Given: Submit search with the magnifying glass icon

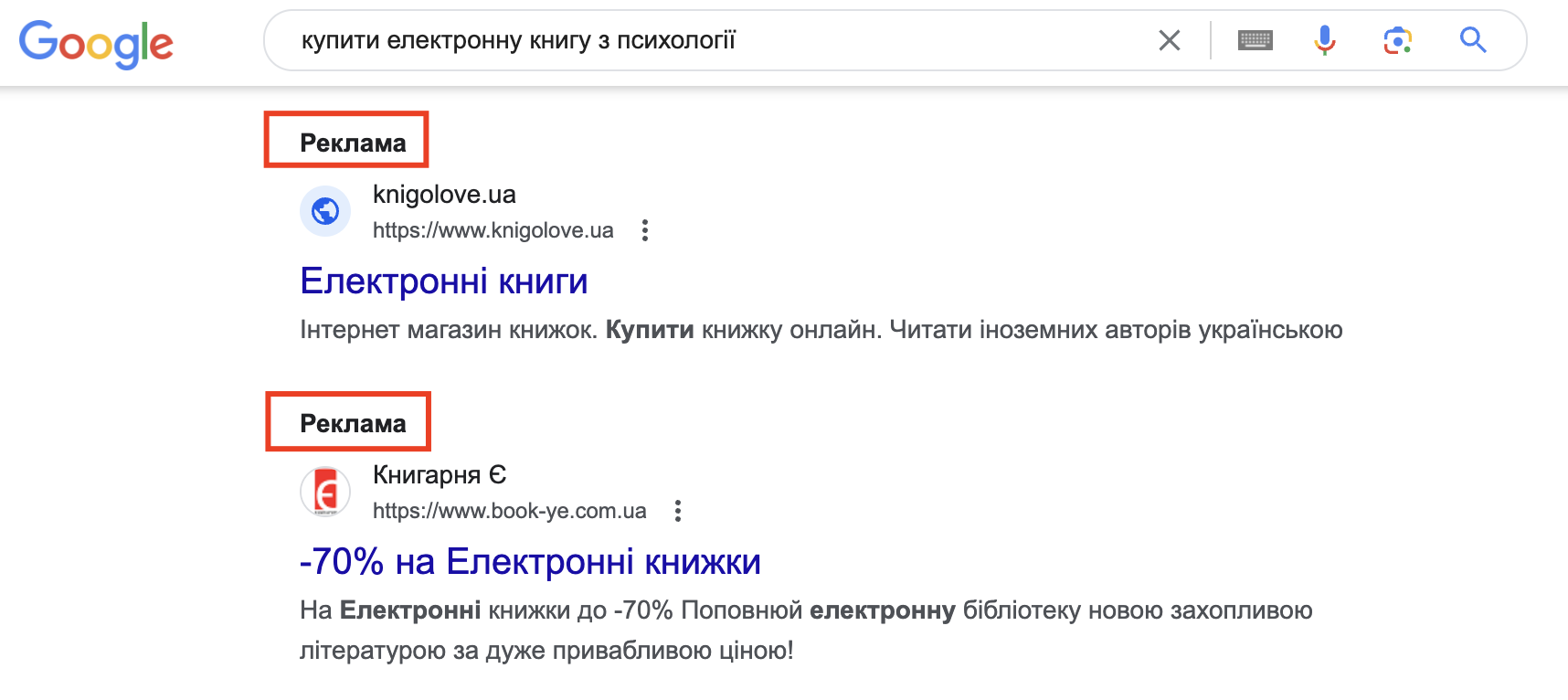Looking at the screenshot, I should pyautogui.click(x=1473, y=40).
